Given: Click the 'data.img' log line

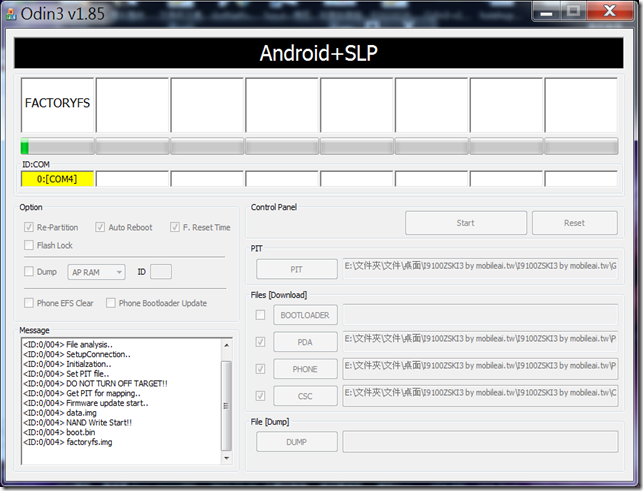Looking at the screenshot, I should [x=60, y=413].
